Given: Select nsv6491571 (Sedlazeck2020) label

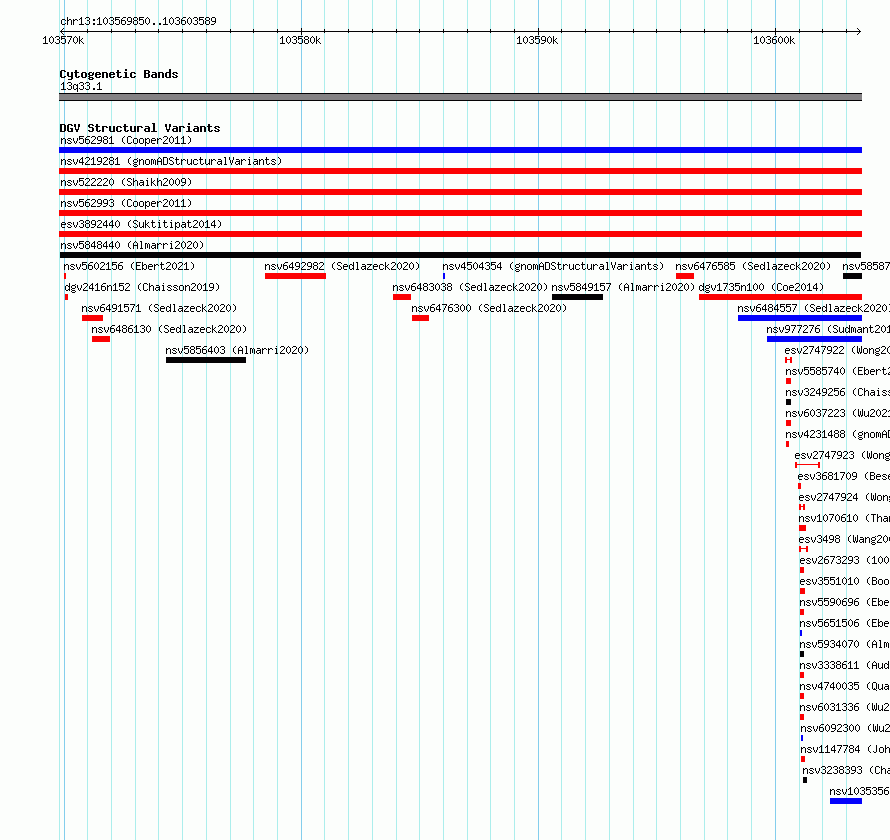Looking at the screenshot, I should coord(159,308).
